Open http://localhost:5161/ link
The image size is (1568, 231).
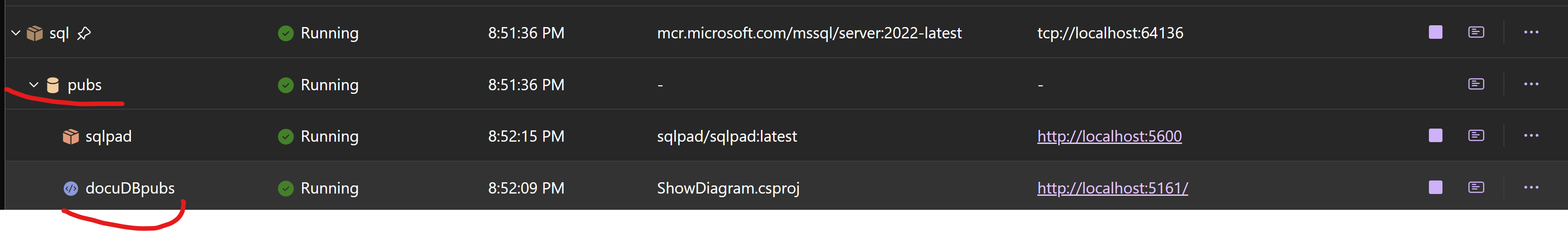click(1112, 189)
